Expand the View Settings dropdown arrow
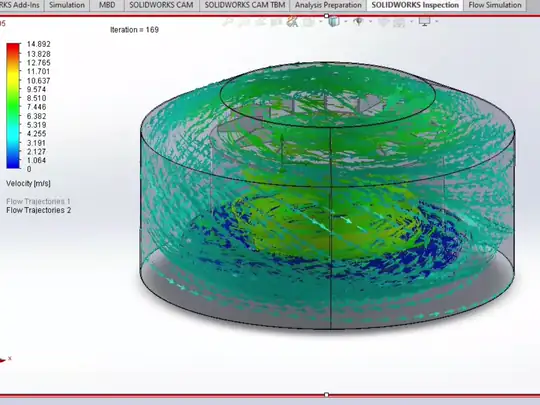540x405 pixels. (437, 22)
